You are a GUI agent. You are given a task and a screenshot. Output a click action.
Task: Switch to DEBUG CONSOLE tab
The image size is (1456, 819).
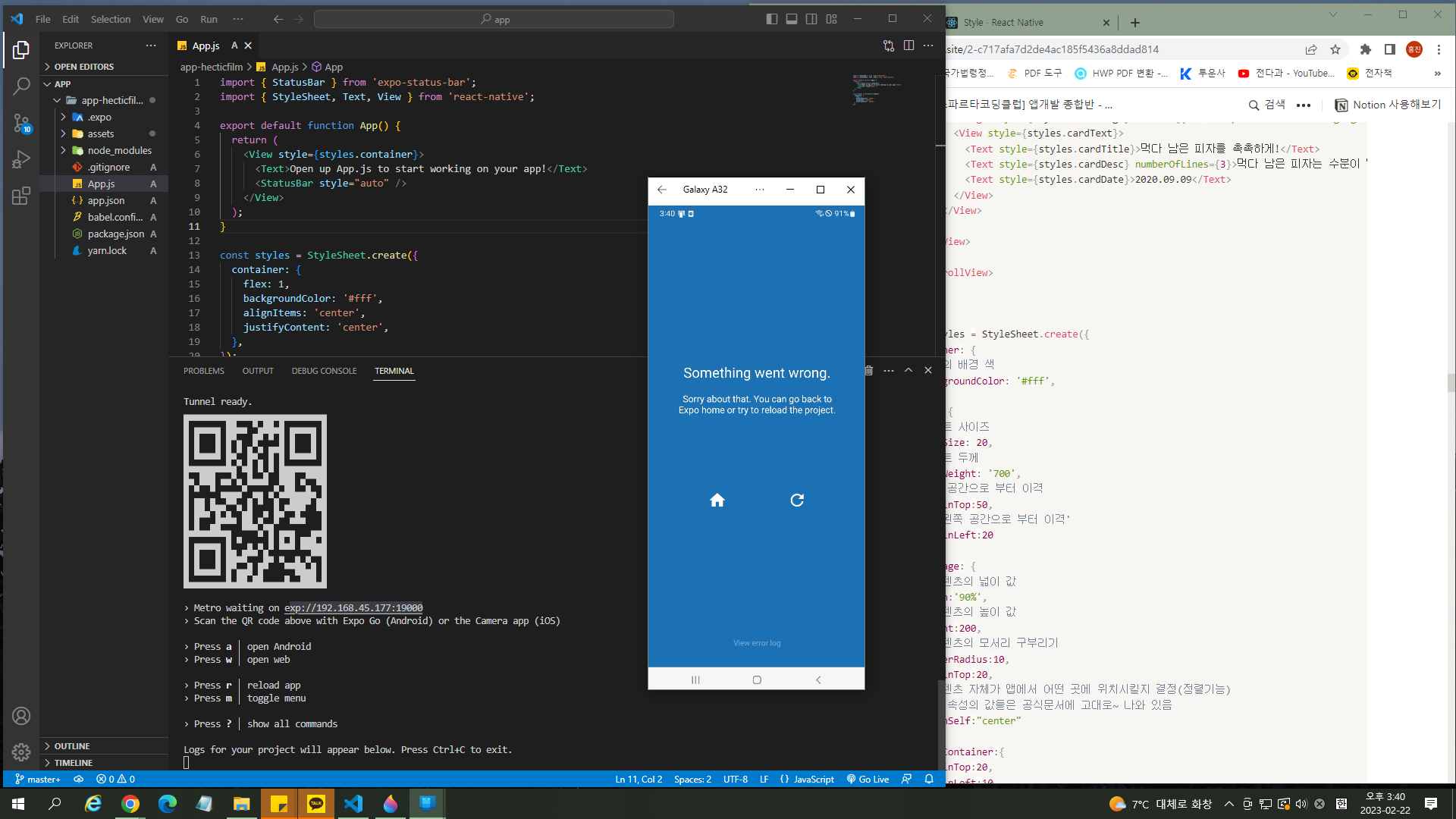pos(324,371)
